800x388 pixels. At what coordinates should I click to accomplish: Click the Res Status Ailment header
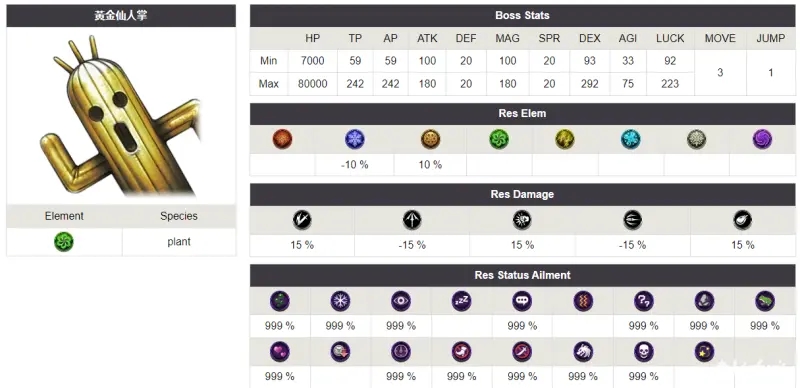[522, 275]
